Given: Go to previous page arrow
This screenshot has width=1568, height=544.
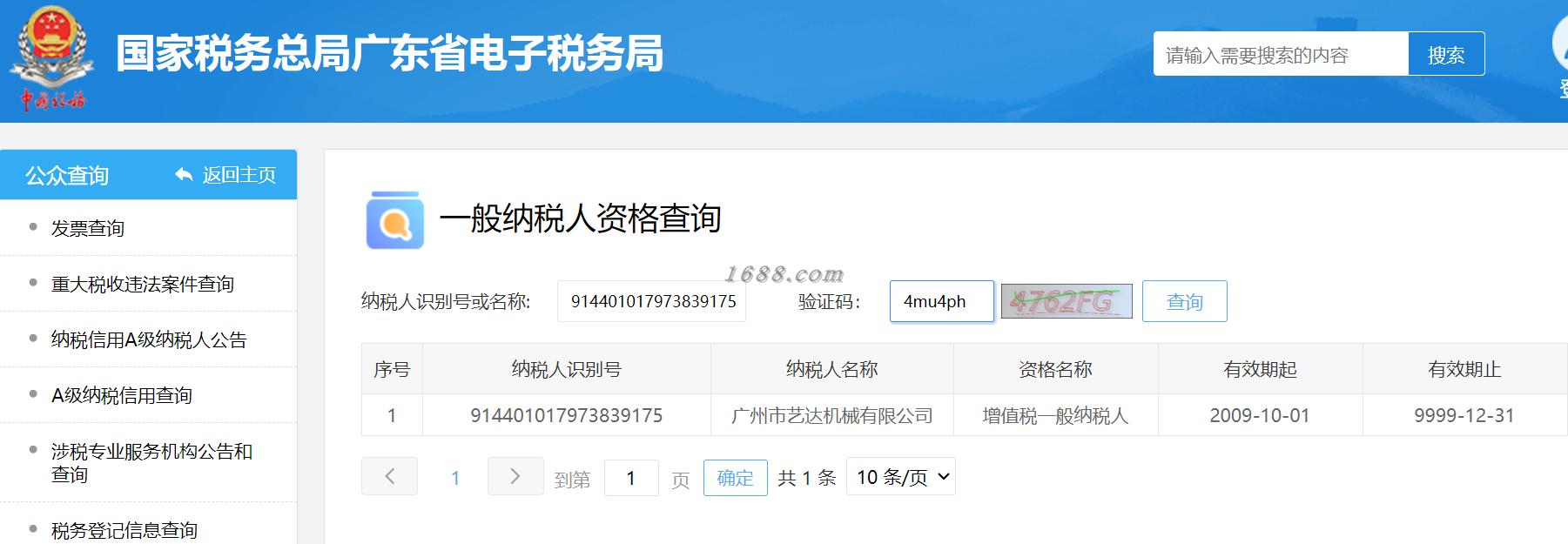Looking at the screenshot, I should (x=389, y=476).
